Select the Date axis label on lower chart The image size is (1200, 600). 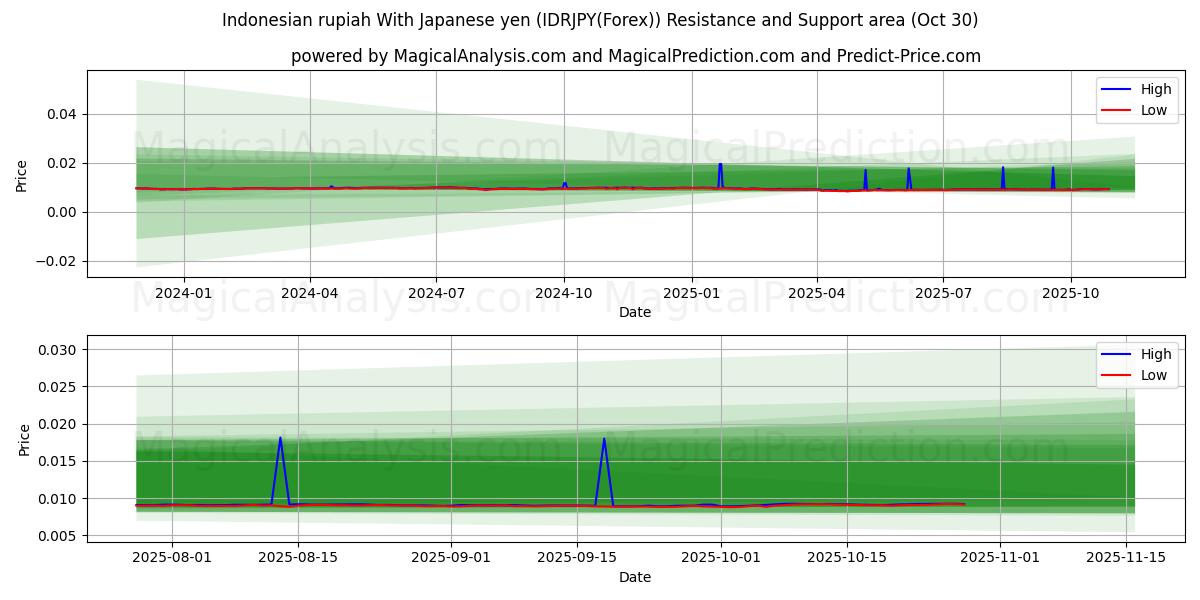click(x=637, y=576)
